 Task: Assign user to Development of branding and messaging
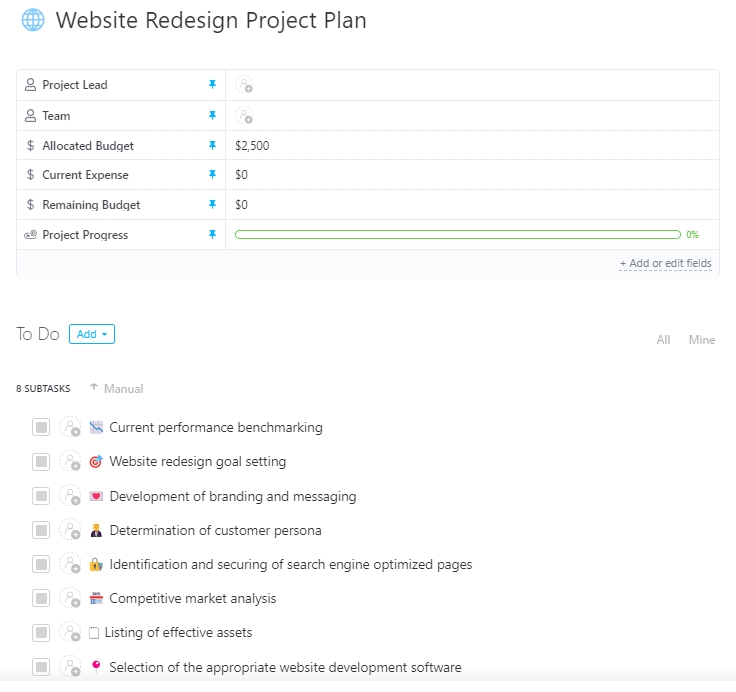[70, 496]
